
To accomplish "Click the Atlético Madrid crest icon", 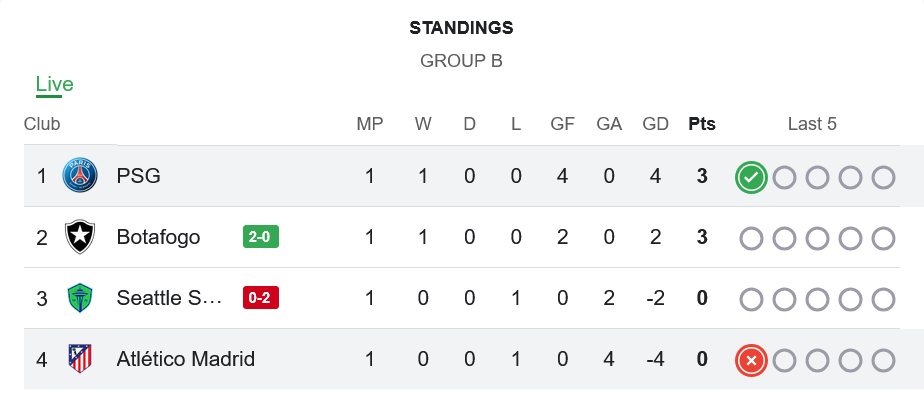I will click(80, 359).
